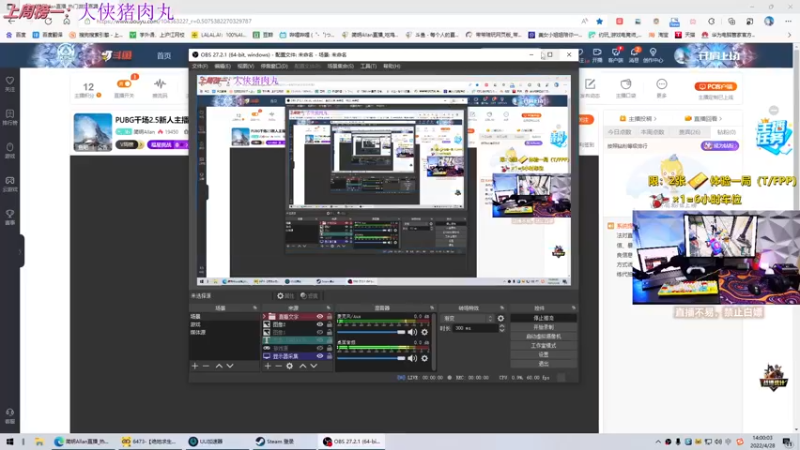Click 退出 exit button in controls
Viewport: 800px width, 450px height.
pyautogui.click(x=543, y=364)
